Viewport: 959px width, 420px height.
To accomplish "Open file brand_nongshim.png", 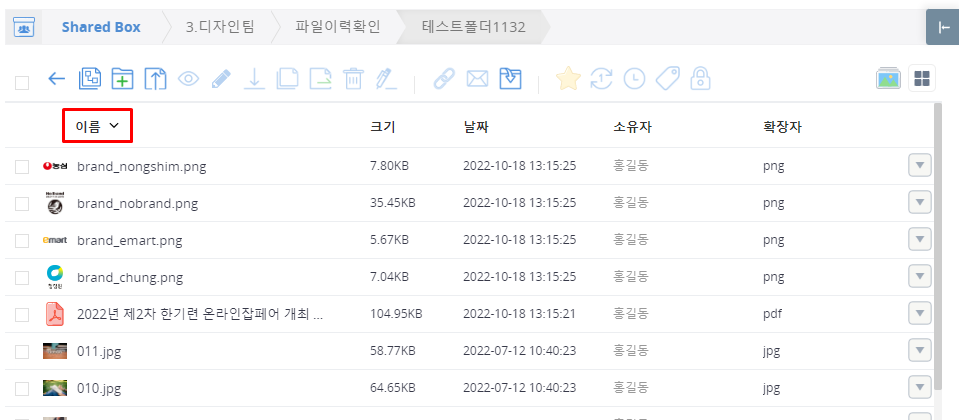I will coord(141,167).
